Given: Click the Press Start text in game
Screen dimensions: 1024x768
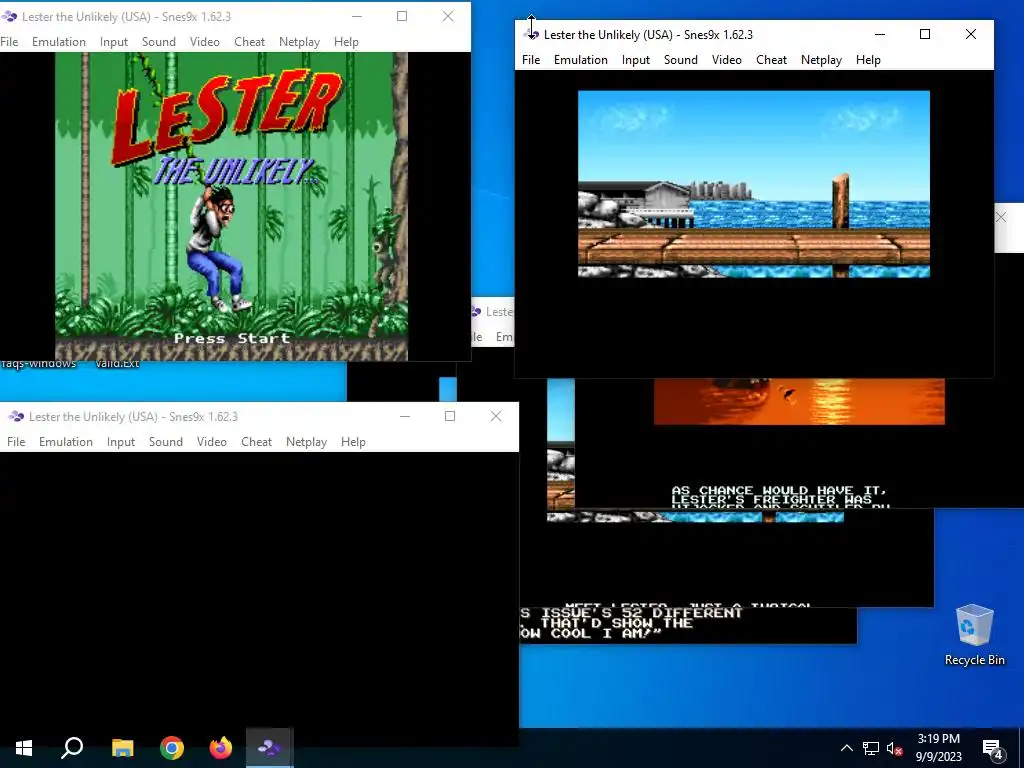Looking at the screenshot, I should [232, 338].
